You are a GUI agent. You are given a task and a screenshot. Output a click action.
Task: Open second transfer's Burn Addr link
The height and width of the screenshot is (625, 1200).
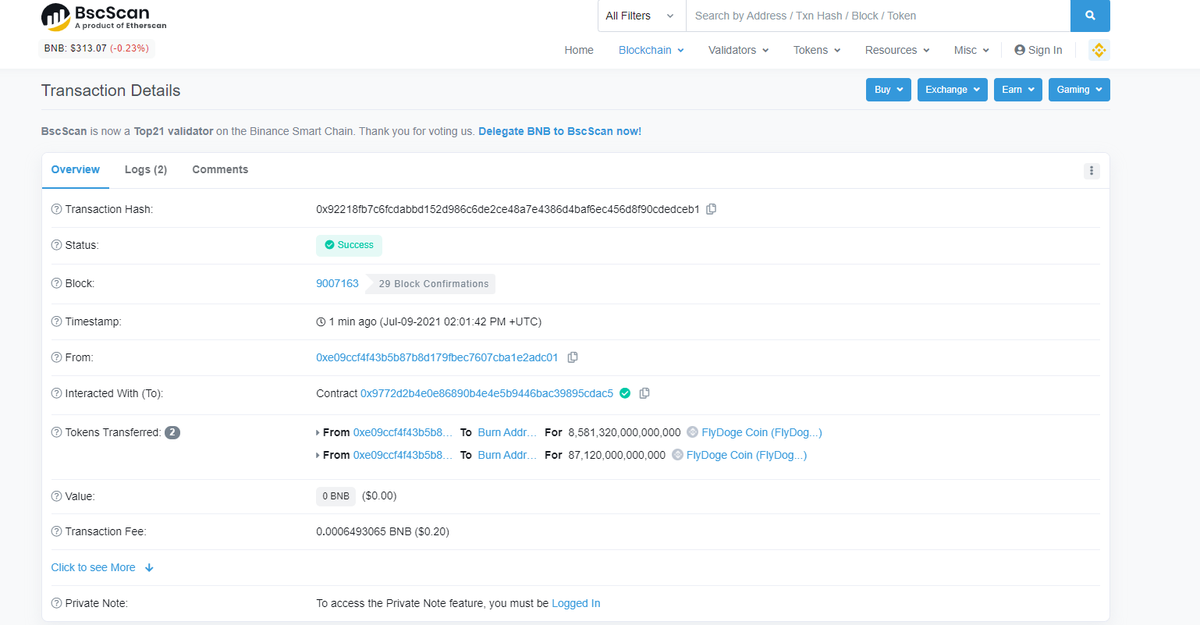point(507,455)
